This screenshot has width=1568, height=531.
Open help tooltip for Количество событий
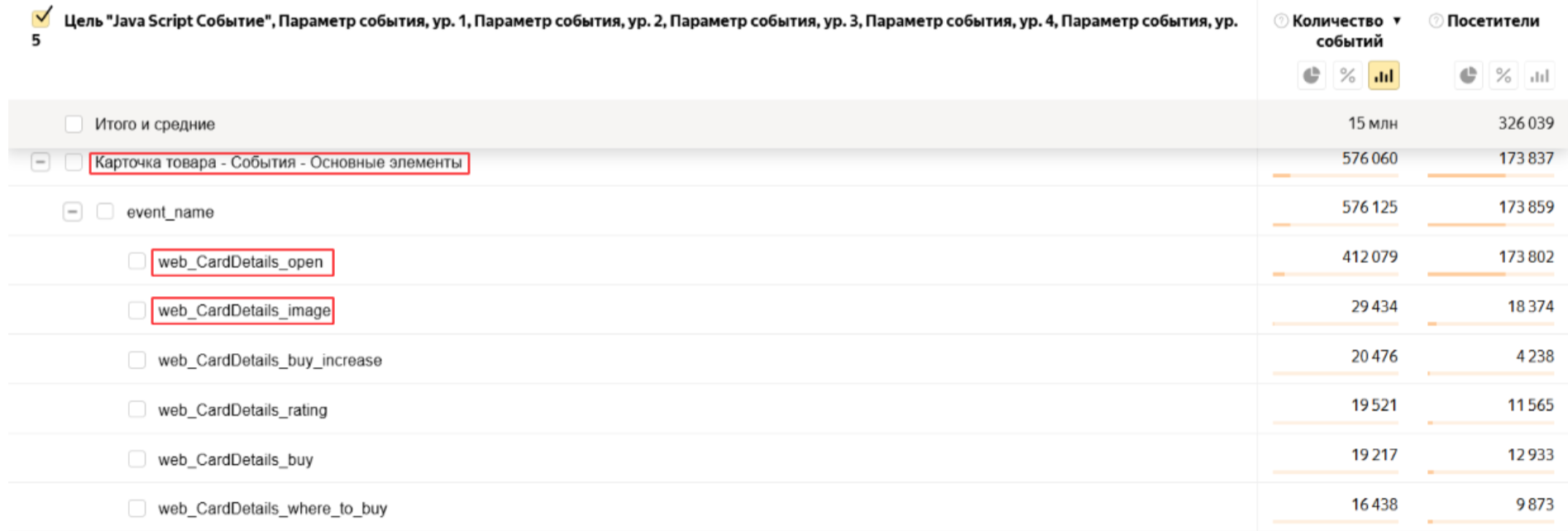1281,21
